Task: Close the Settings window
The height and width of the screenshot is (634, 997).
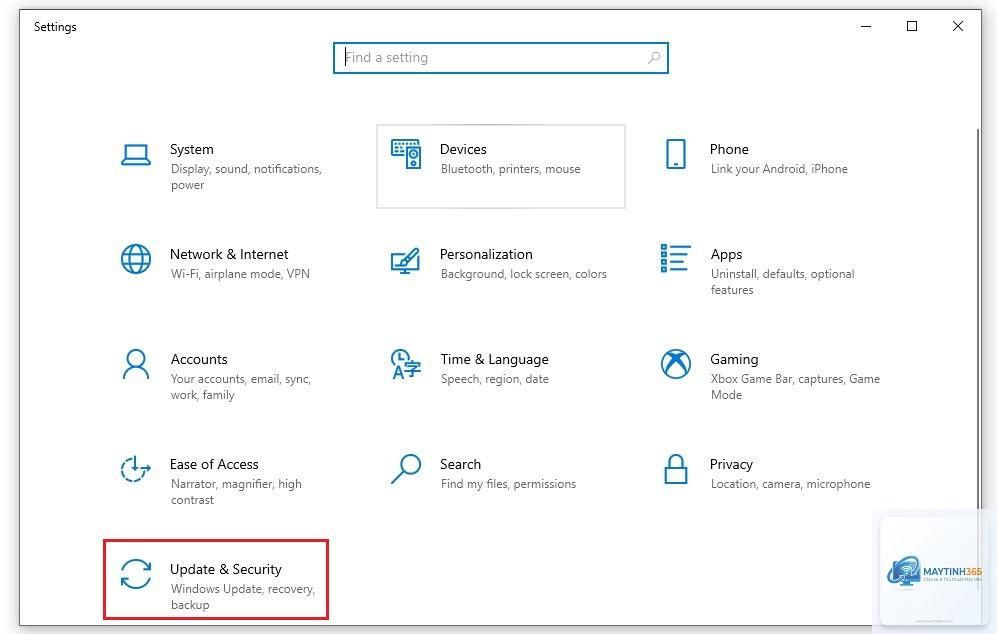Action: tap(958, 26)
